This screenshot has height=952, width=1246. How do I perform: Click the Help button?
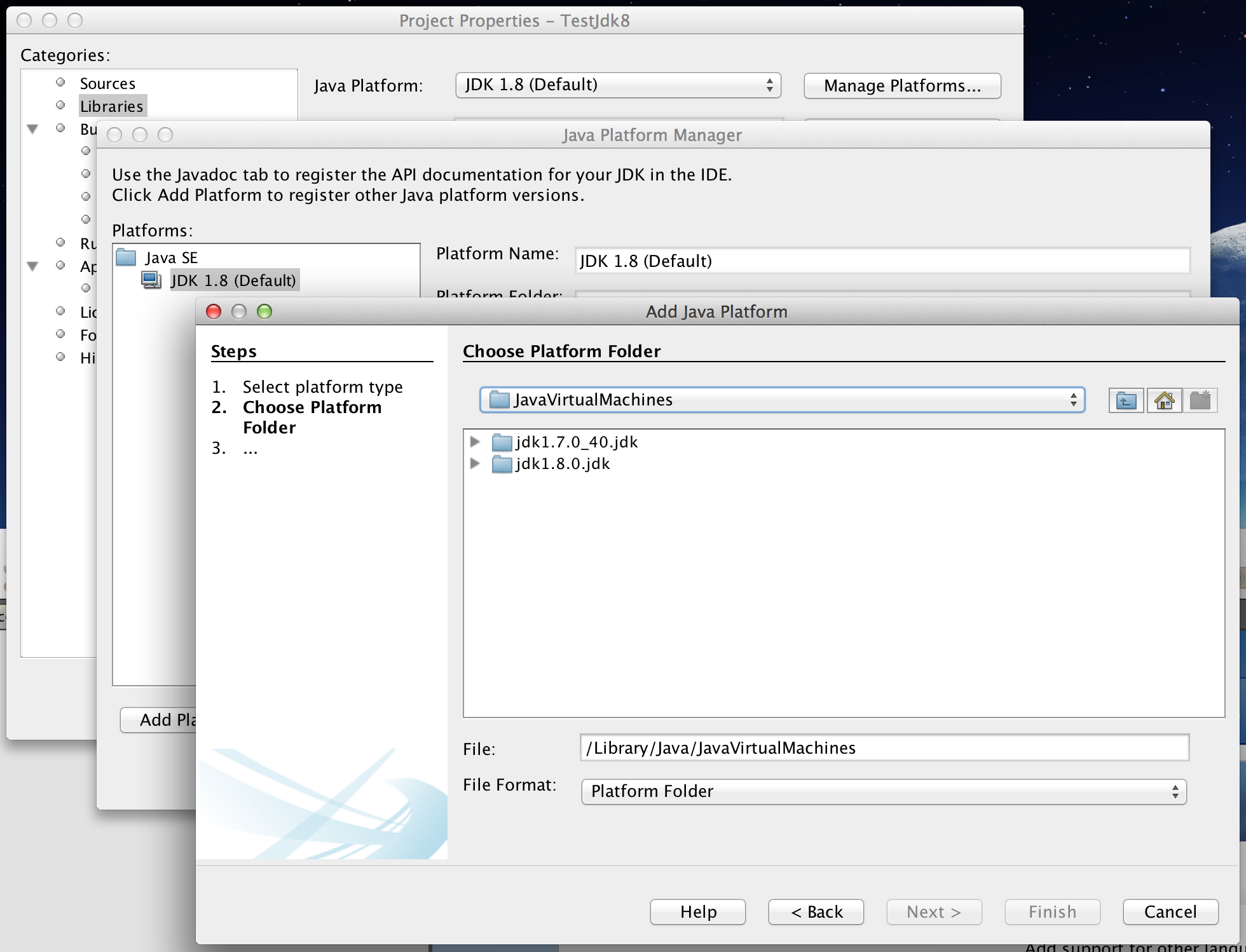pos(697,912)
